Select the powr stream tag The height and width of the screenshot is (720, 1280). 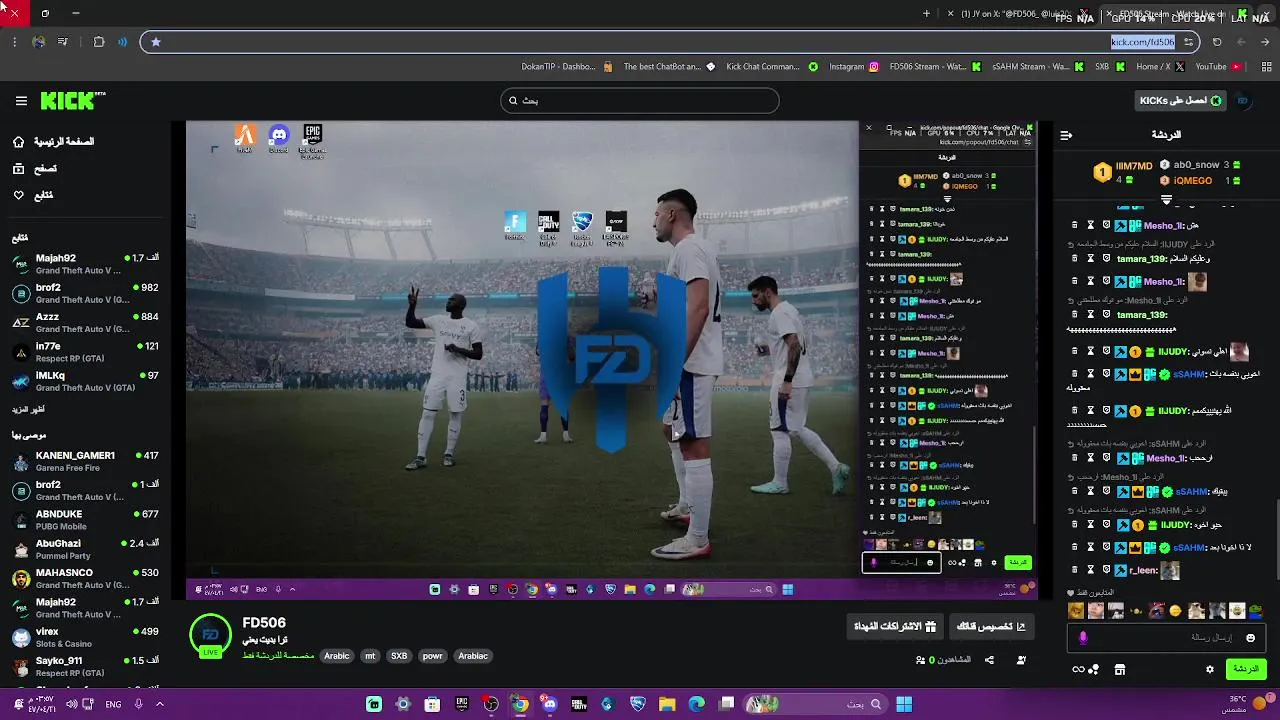point(433,656)
